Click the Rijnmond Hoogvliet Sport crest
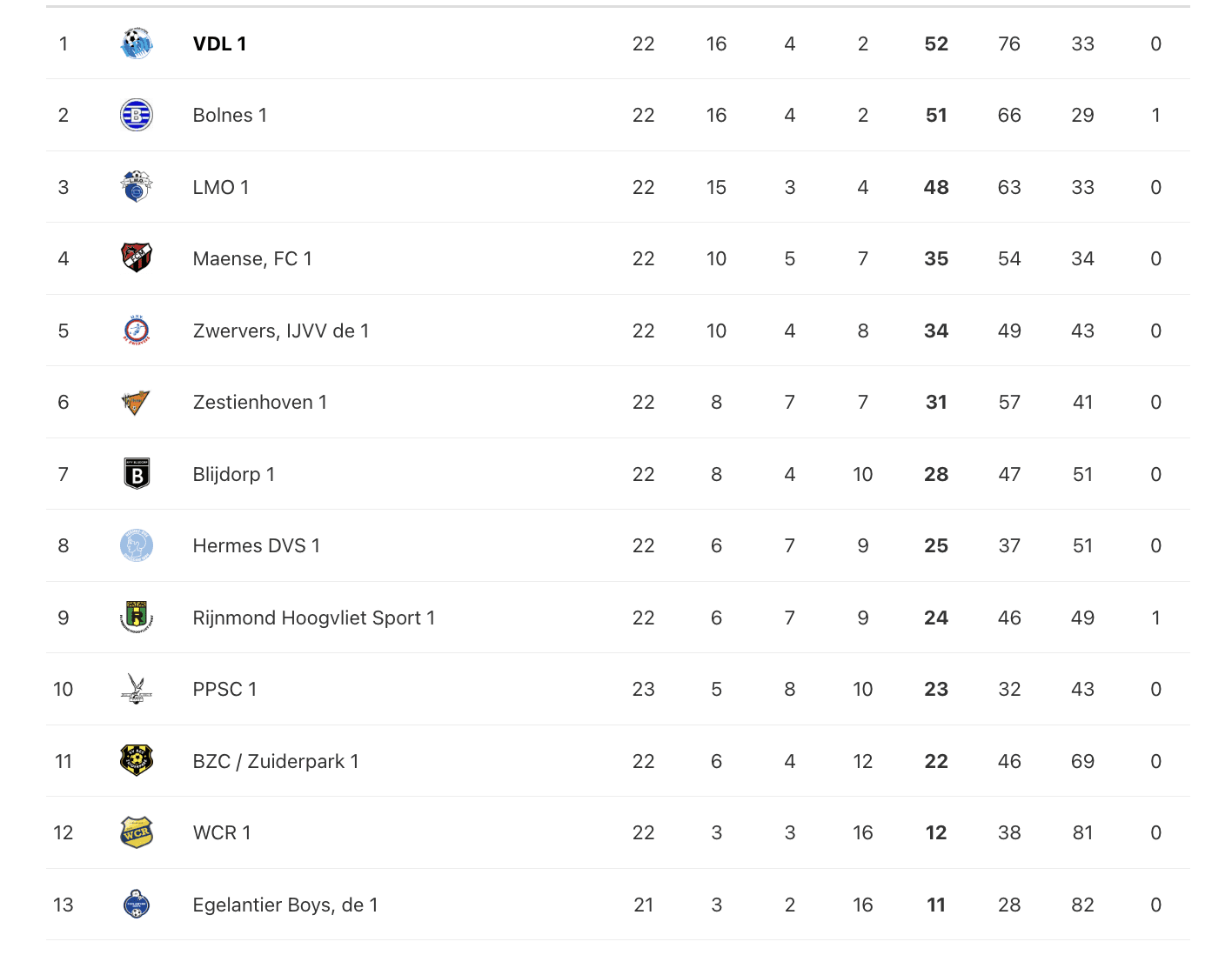This screenshot has height=955, width=1232. click(x=137, y=618)
